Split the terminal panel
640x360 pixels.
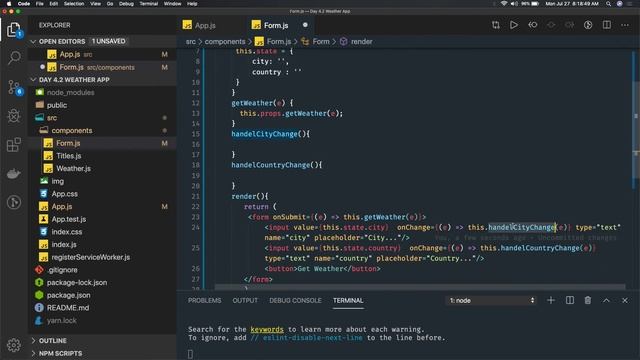(x=569, y=300)
